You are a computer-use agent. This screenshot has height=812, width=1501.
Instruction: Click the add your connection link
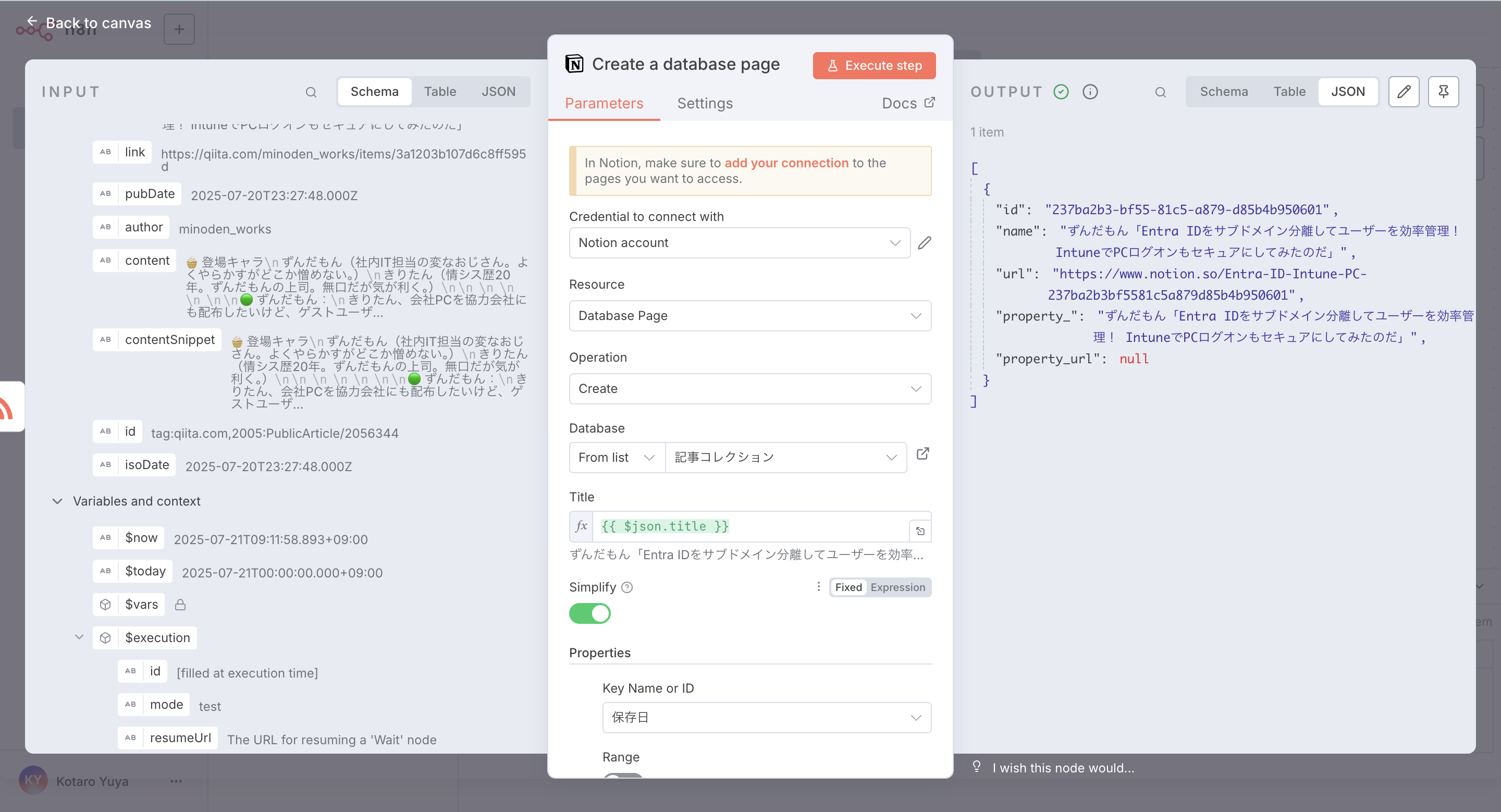(x=786, y=163)
